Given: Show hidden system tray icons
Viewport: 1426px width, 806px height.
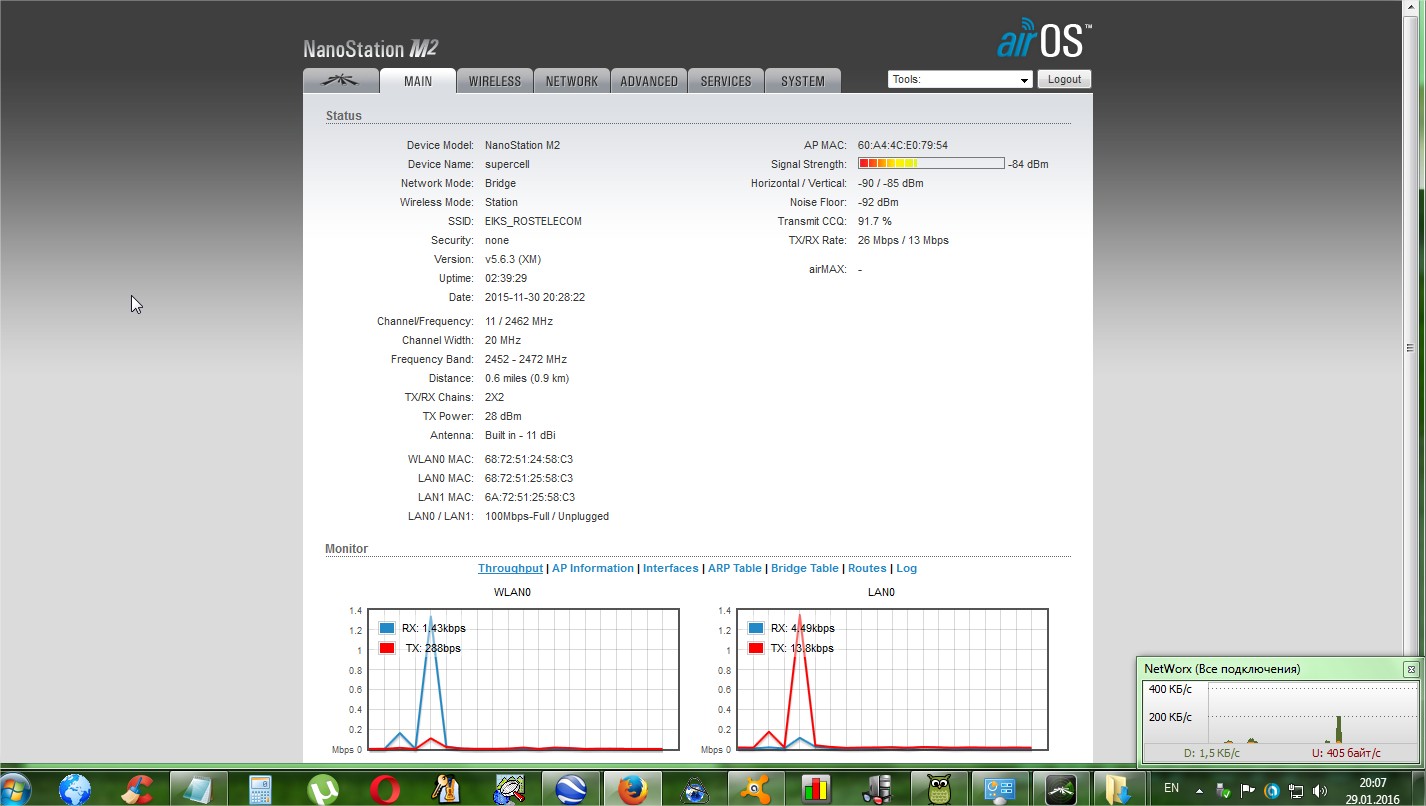Looking at the screenshot, I should (1199, 790).
